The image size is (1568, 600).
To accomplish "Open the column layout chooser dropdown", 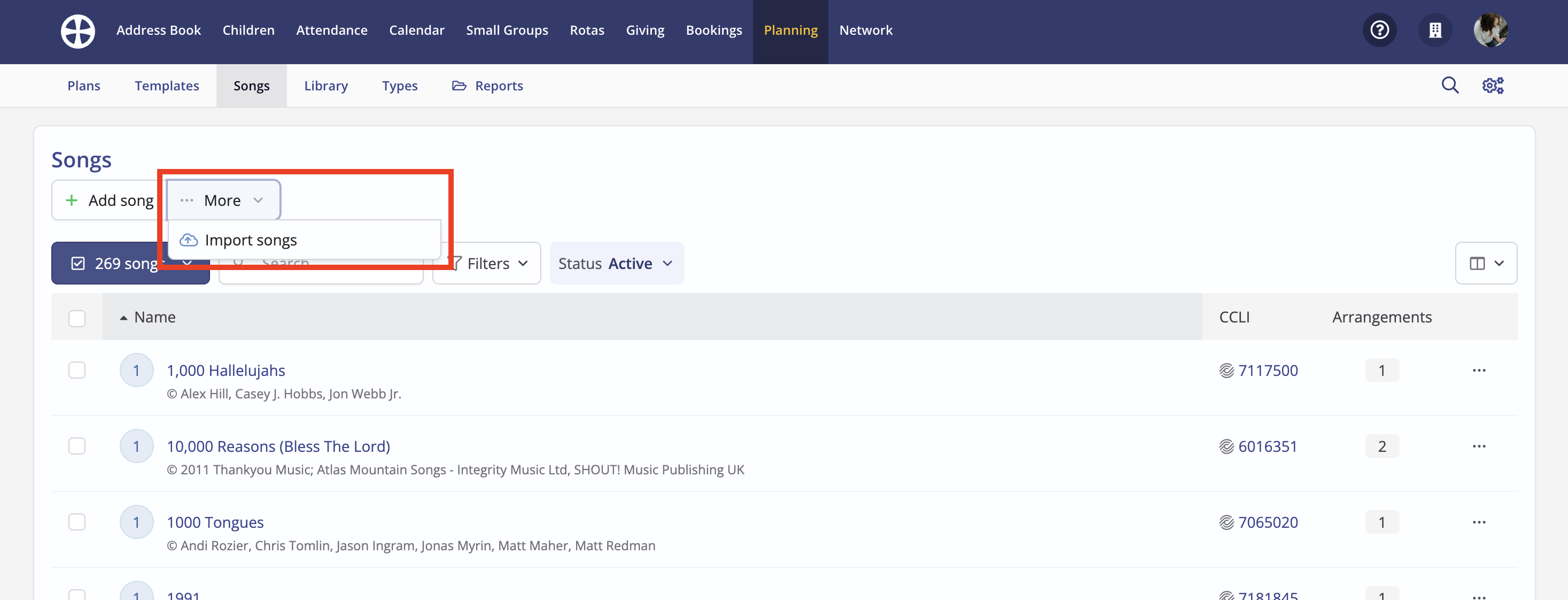I will click(1486, 264).
